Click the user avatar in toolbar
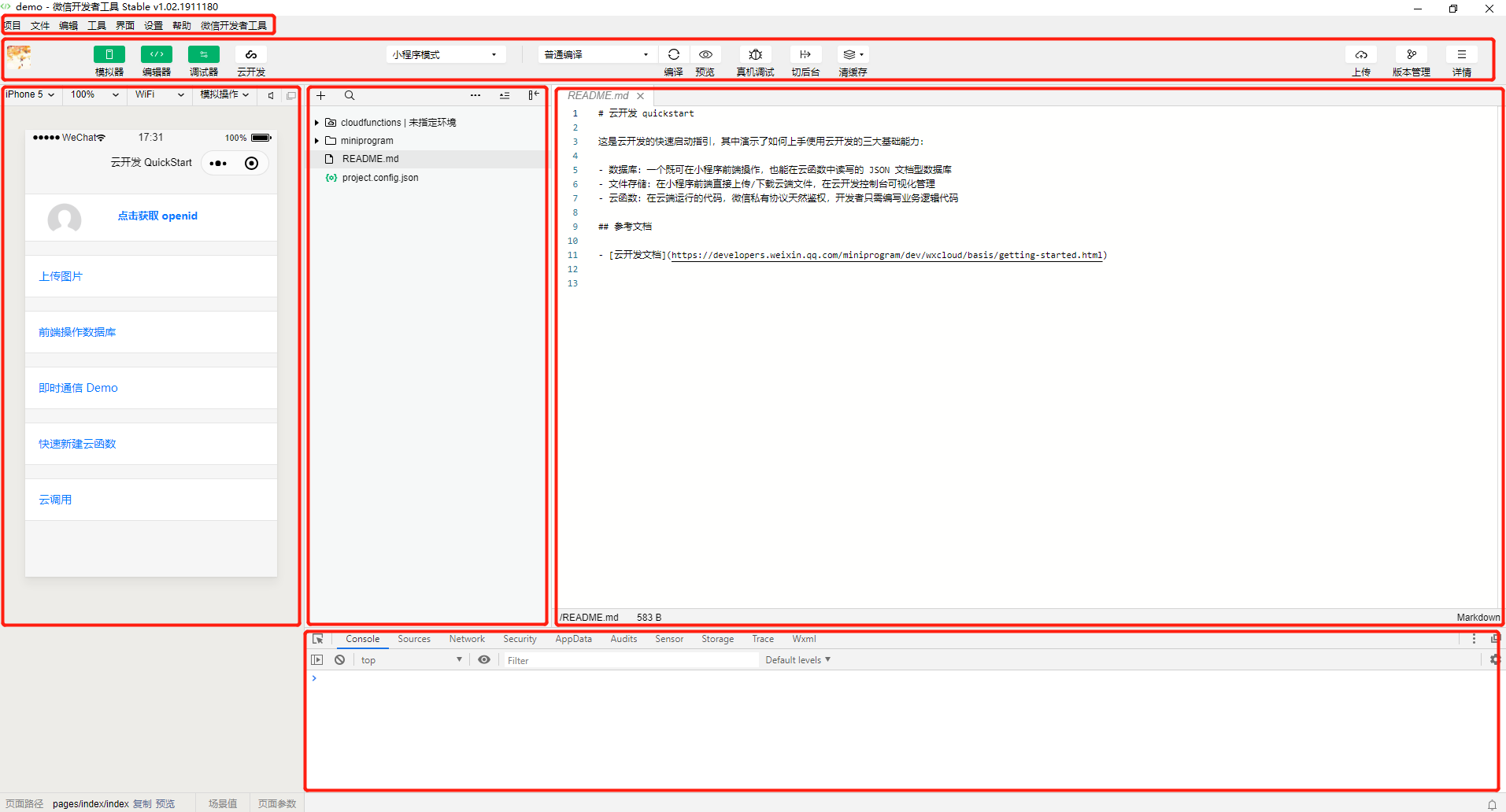 click(19, 57)
